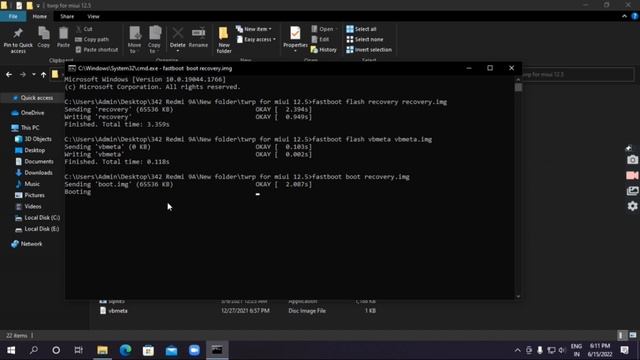Click Select none in ribbon
The width and height of the screenshot is (640, 360).
click(364, 39)
